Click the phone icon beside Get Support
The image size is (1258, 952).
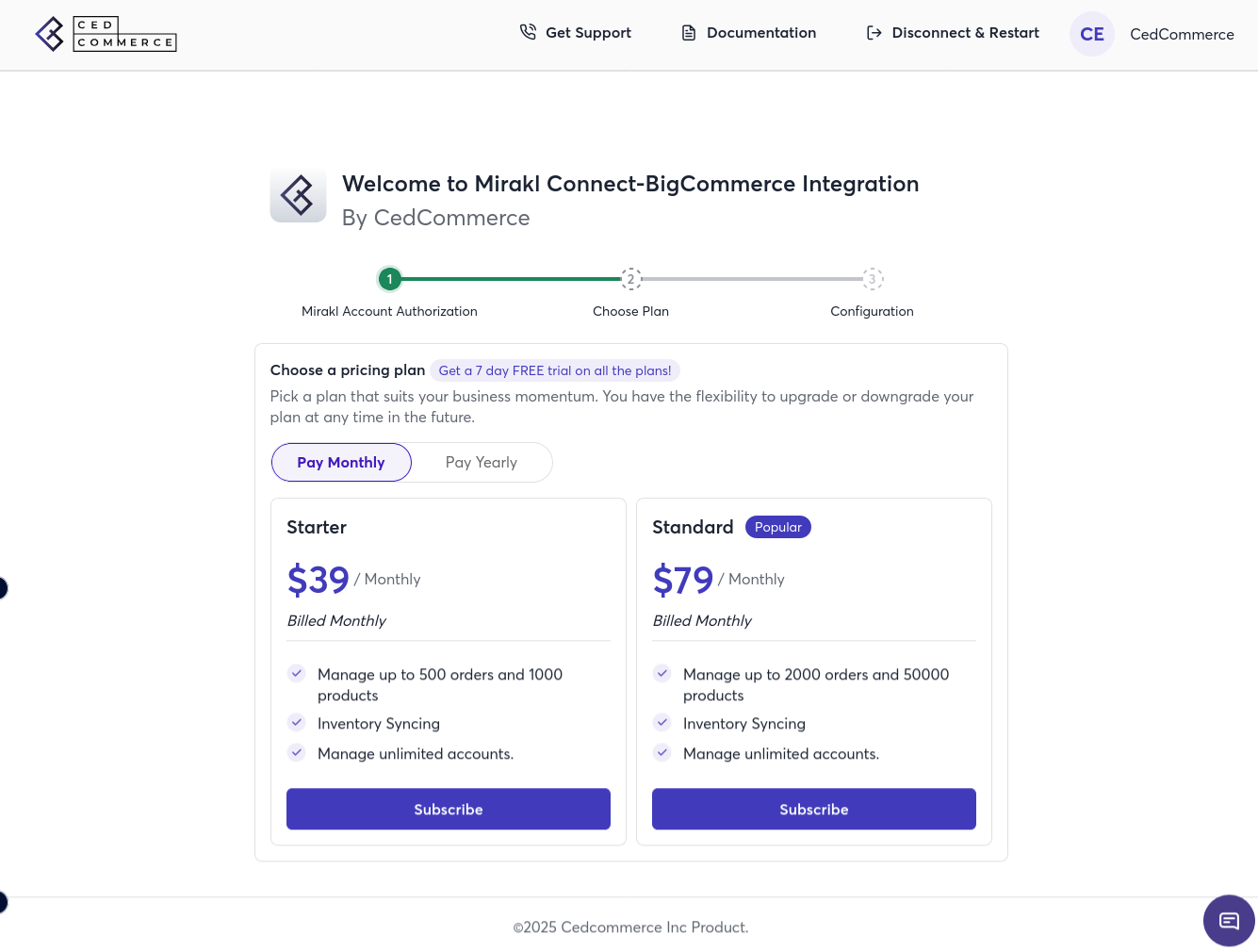(528, 32)
